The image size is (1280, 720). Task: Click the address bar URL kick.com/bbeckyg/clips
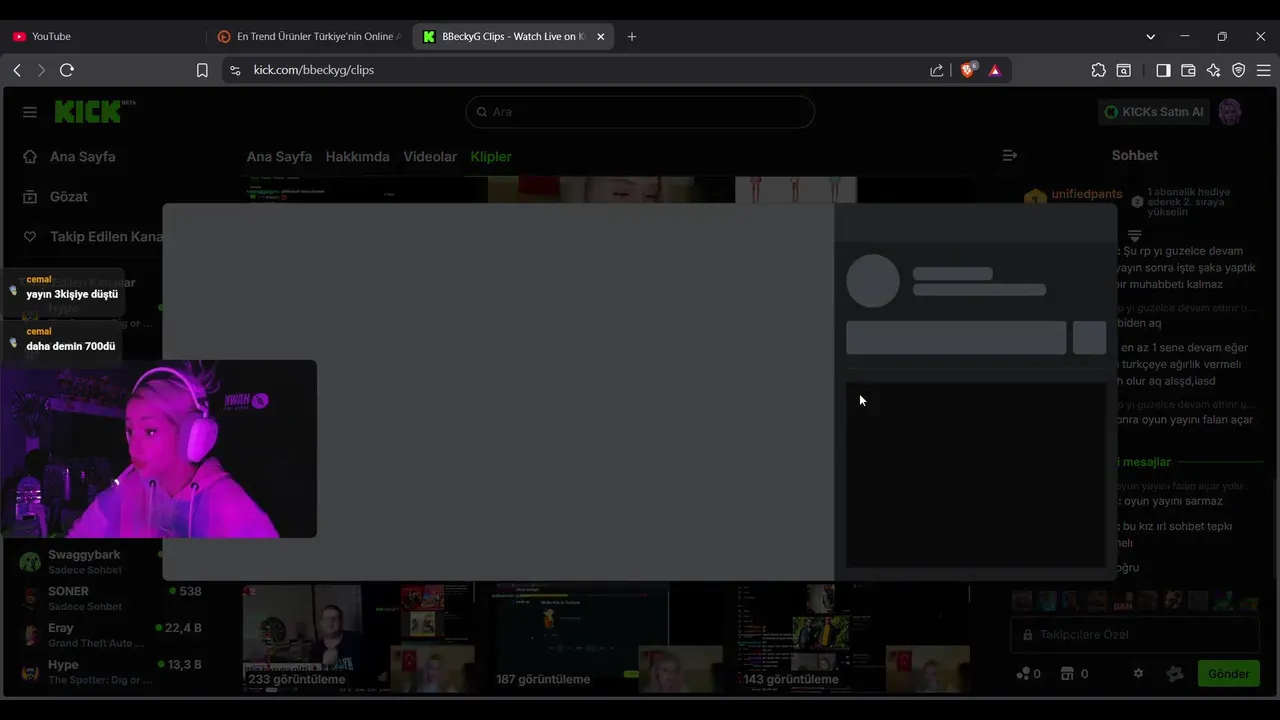pos(313,70)
